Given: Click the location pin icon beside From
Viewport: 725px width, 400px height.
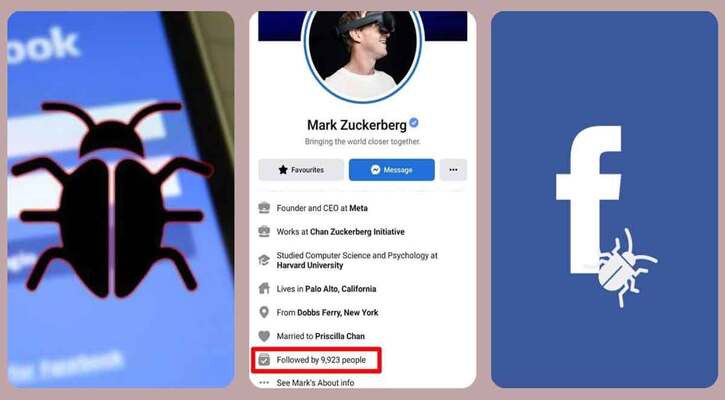Looking at the screenshot, I should point(264,313).
